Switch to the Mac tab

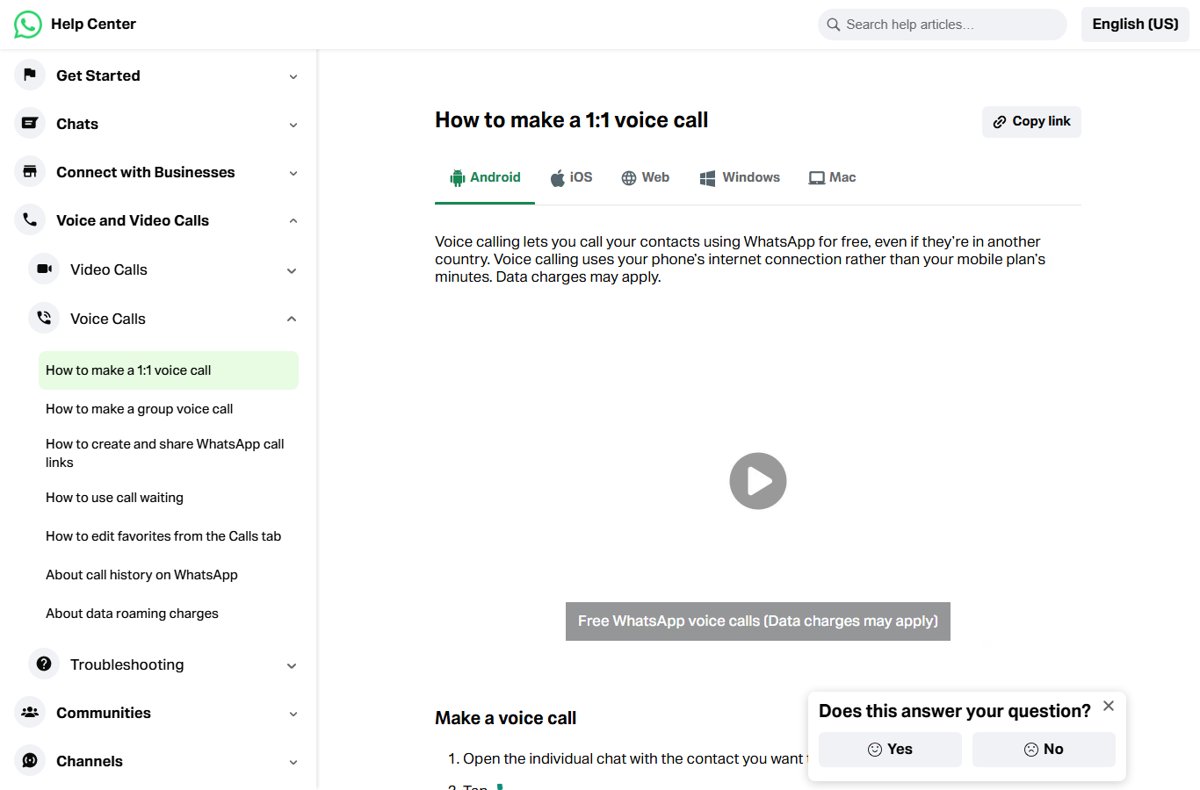point(832,178)
